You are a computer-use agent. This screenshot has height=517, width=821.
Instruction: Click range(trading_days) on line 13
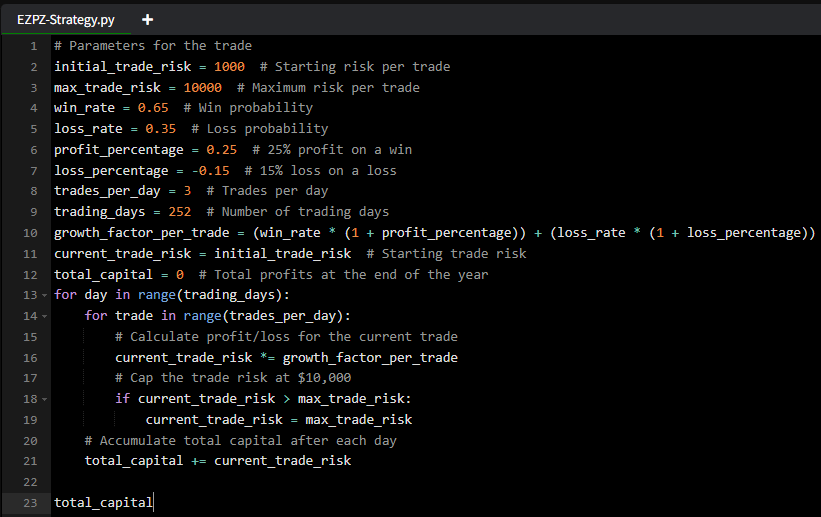click(210, 295)
